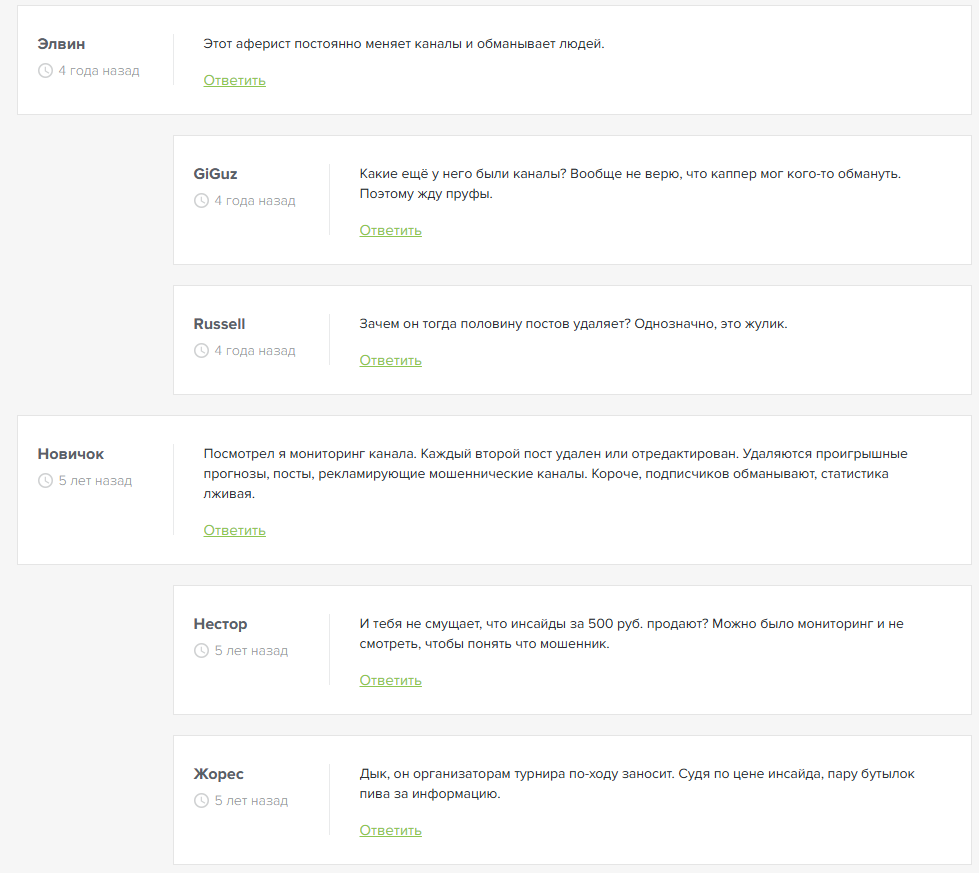Click the clock icon under Новичок

(x=45, y=480)
